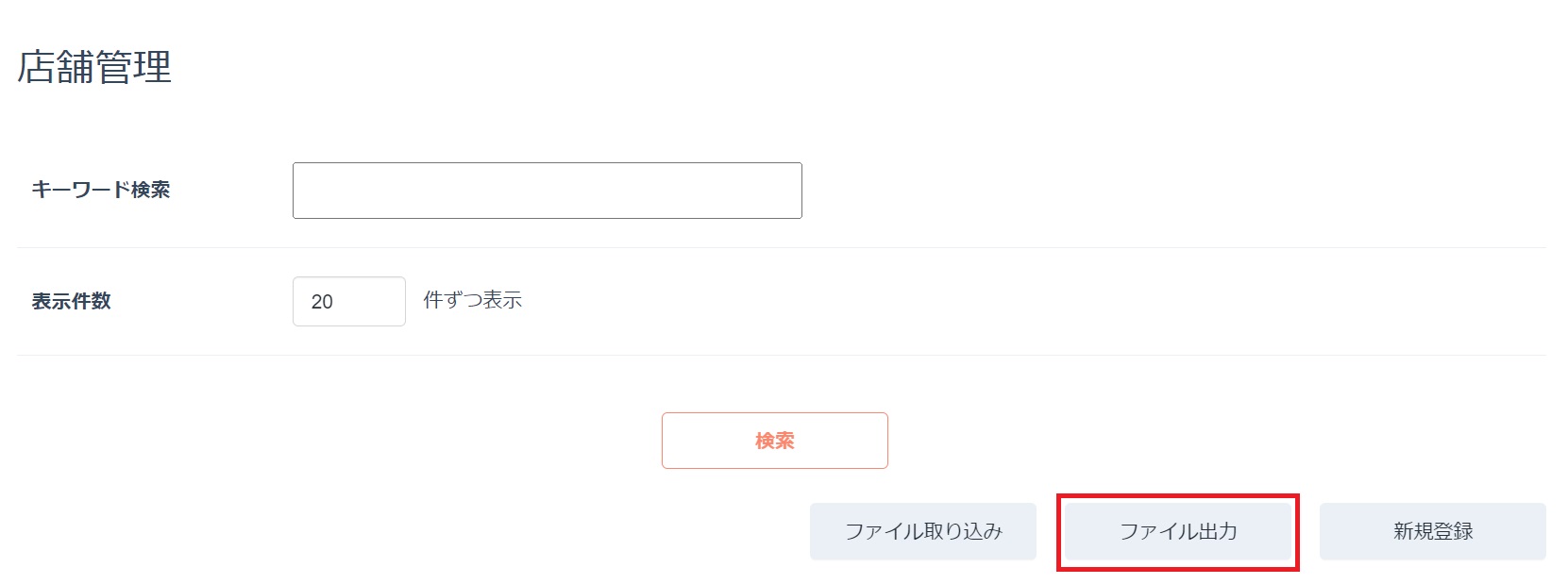Click the 店舗管理 page heading
This screenshot has height=584, width=1568.
[94, 68]
